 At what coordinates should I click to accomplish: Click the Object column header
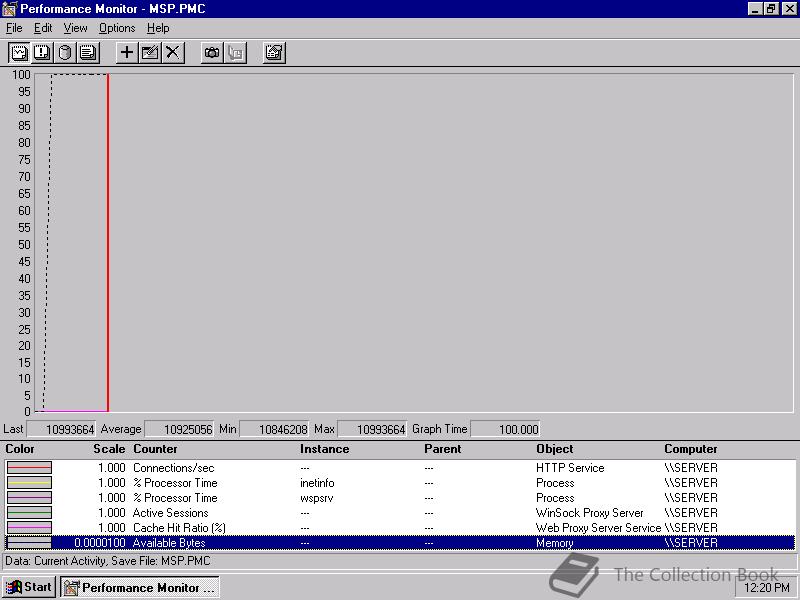coord(555,449)
